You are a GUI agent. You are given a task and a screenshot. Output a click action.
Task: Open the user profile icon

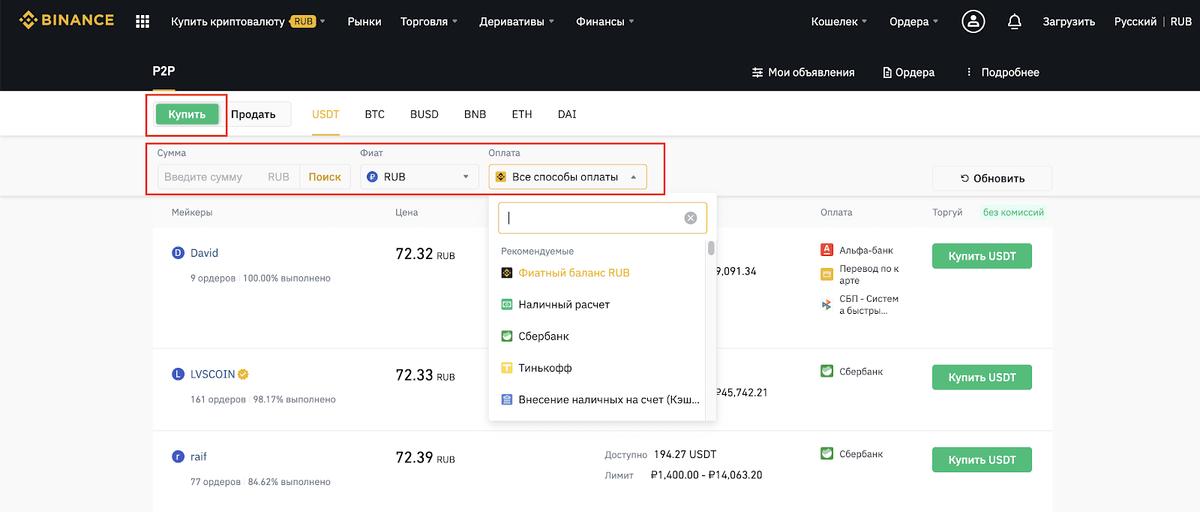973,21
